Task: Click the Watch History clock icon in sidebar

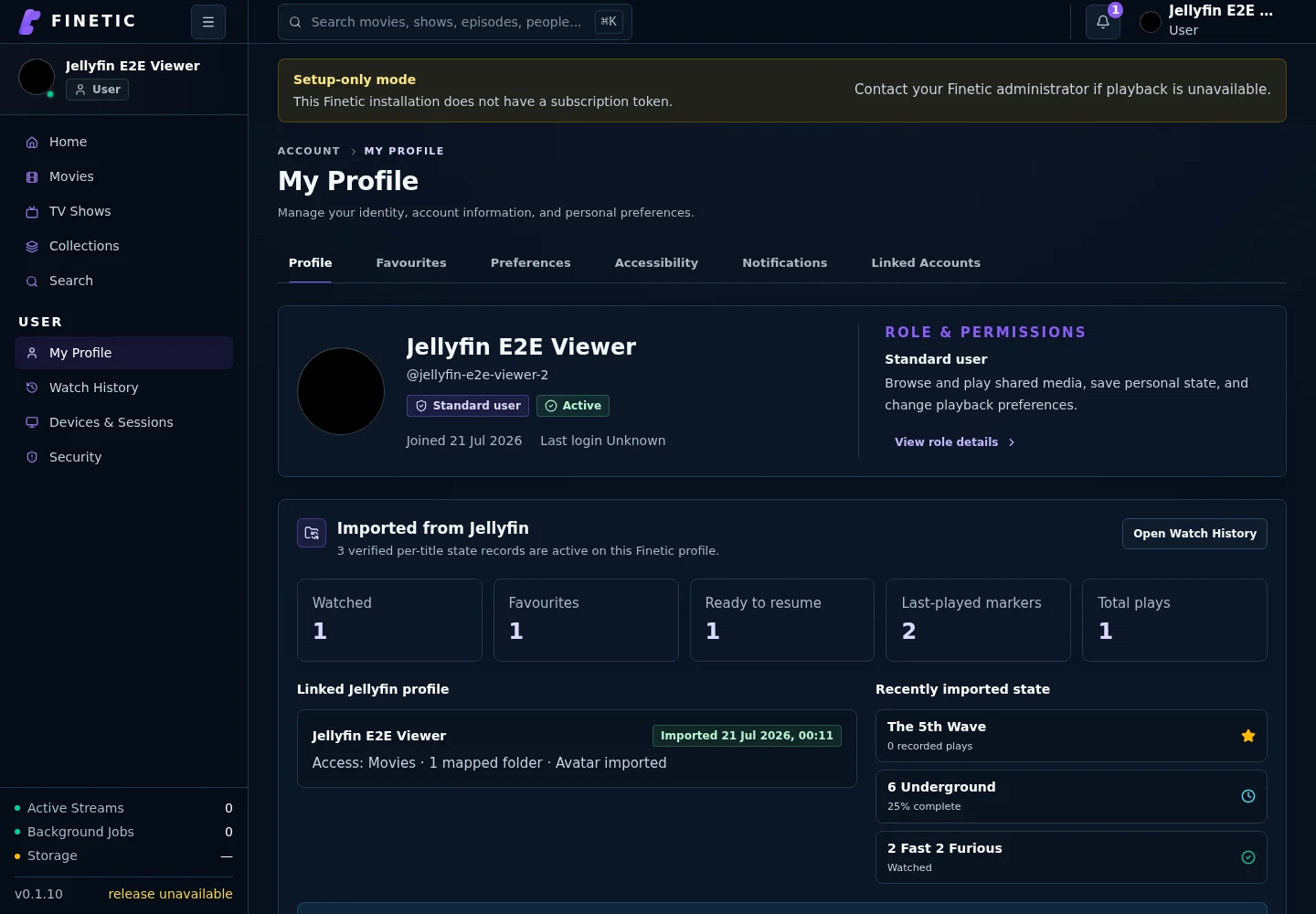Action: pyautogui.click(x=32, y=388)
